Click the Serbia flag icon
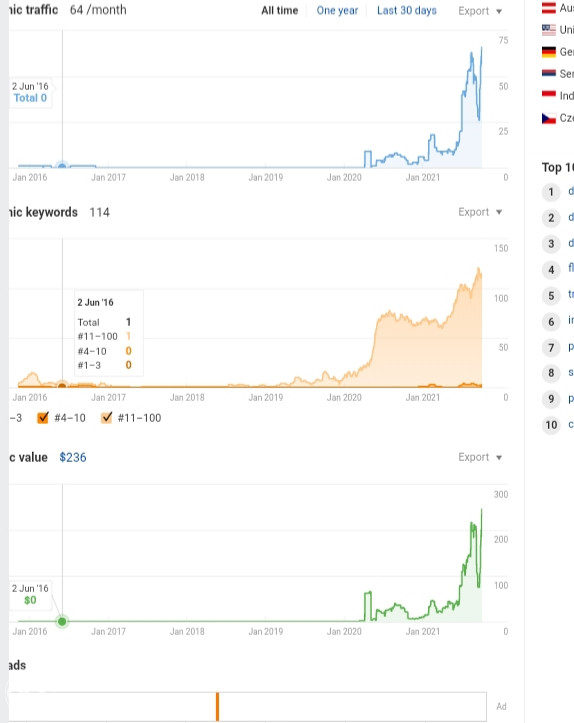Image resolution: width=574 pixels, height=723 pixels. point(549,73)
